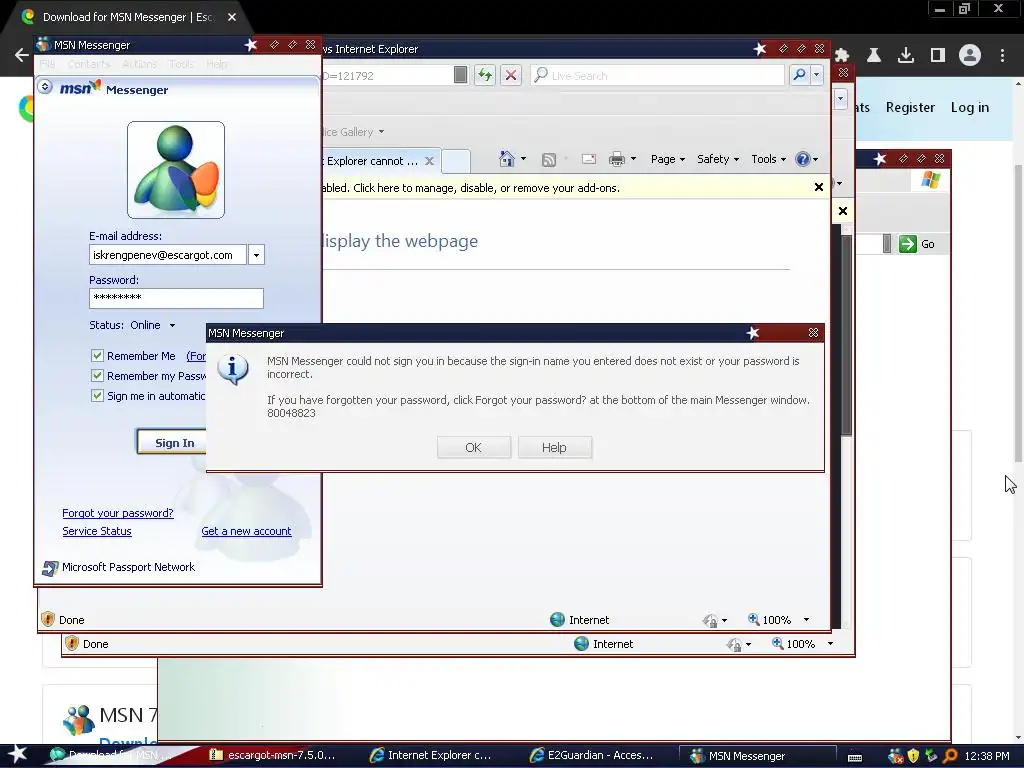The height and width of the screenshot is (768, 1024).
Task: Click the browser Downloads arrow icon
Action: (905, 56)
